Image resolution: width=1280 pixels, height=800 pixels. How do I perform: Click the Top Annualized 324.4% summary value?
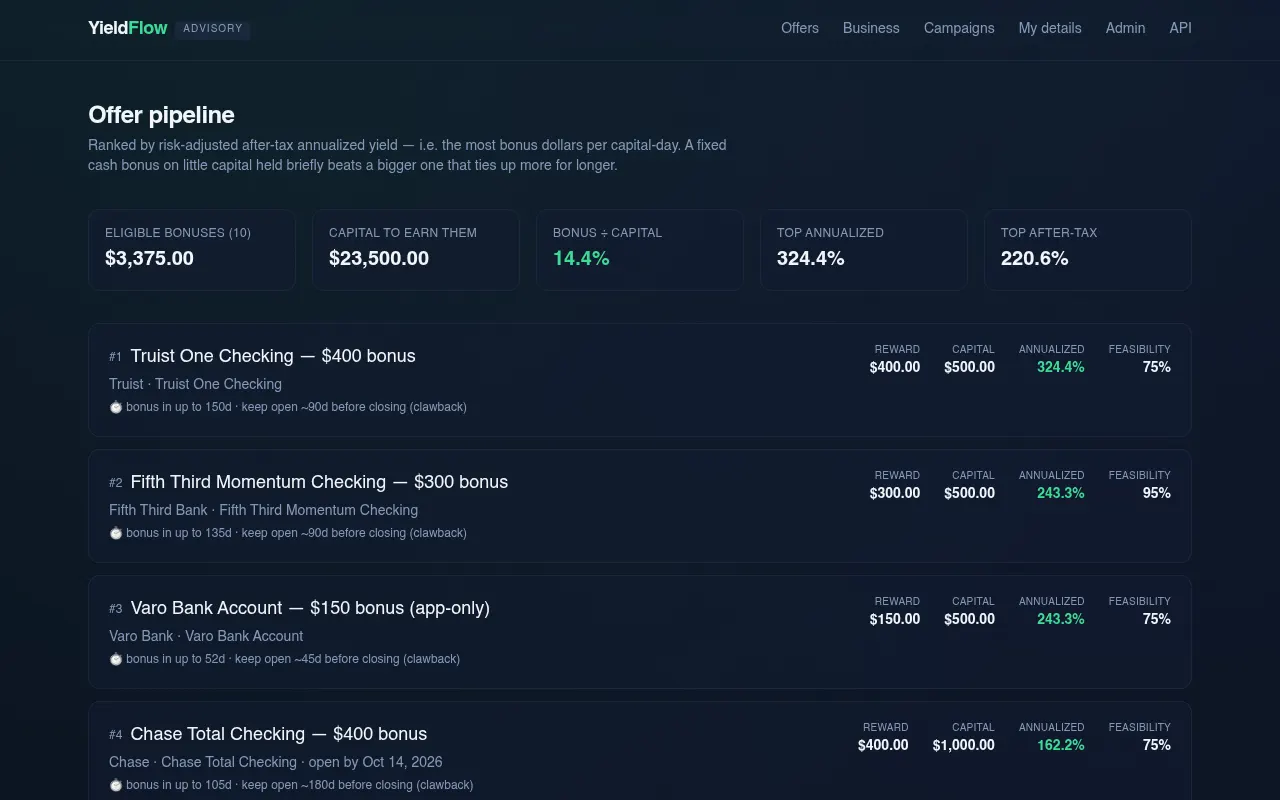click(811, 258)
